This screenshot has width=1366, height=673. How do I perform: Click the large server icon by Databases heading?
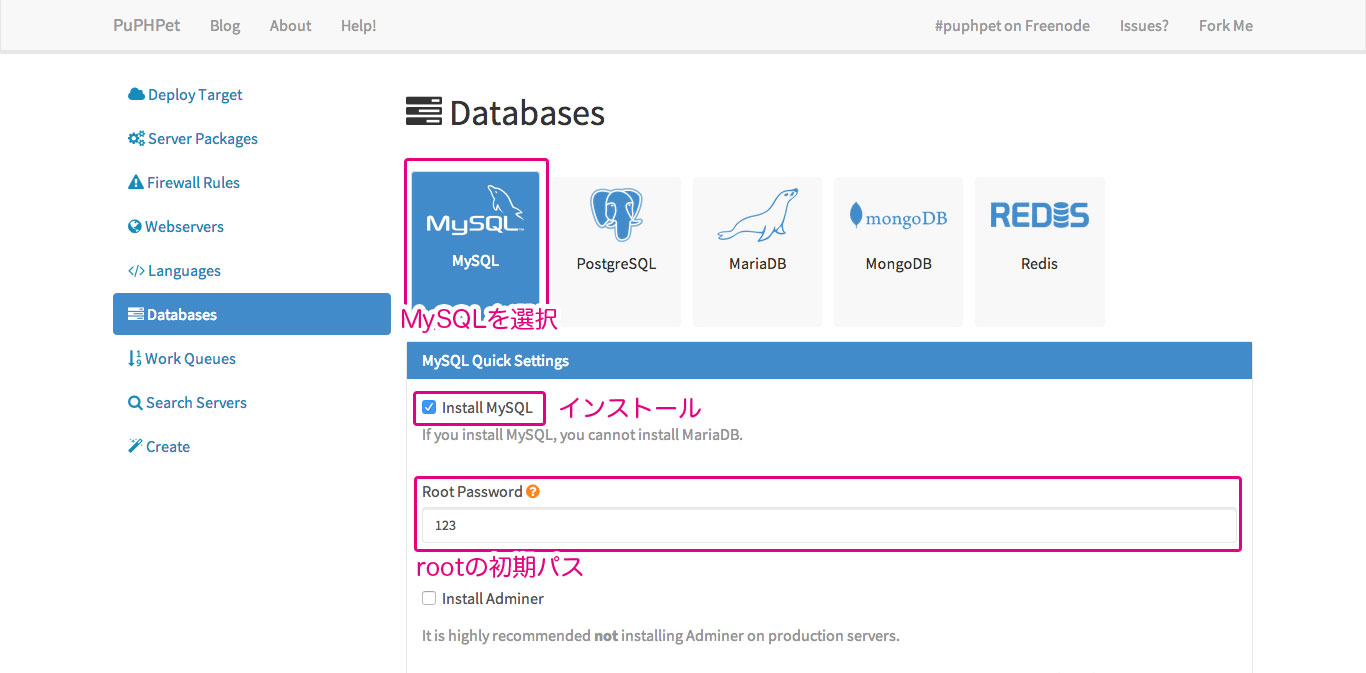[424, 112]
